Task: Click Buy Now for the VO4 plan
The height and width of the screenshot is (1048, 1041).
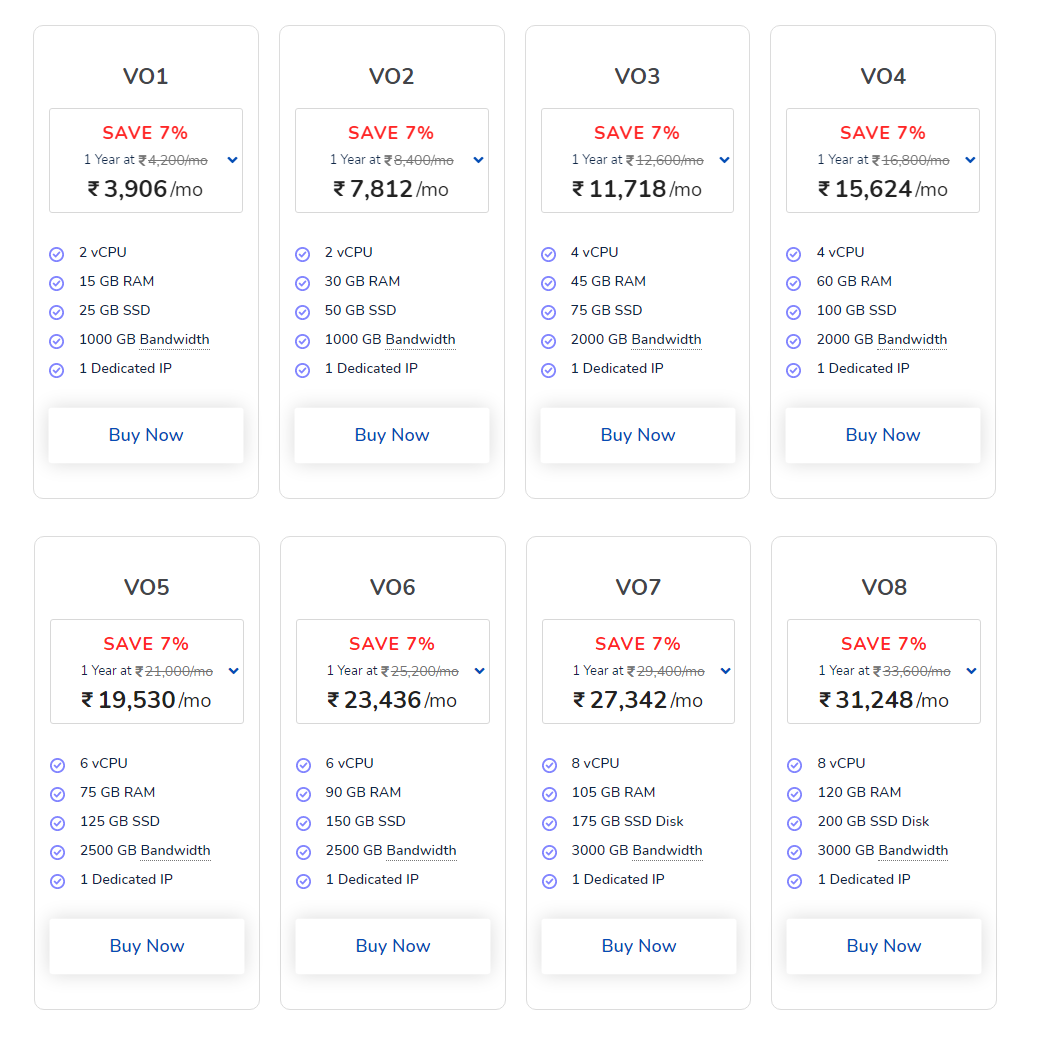Action: 883,435
